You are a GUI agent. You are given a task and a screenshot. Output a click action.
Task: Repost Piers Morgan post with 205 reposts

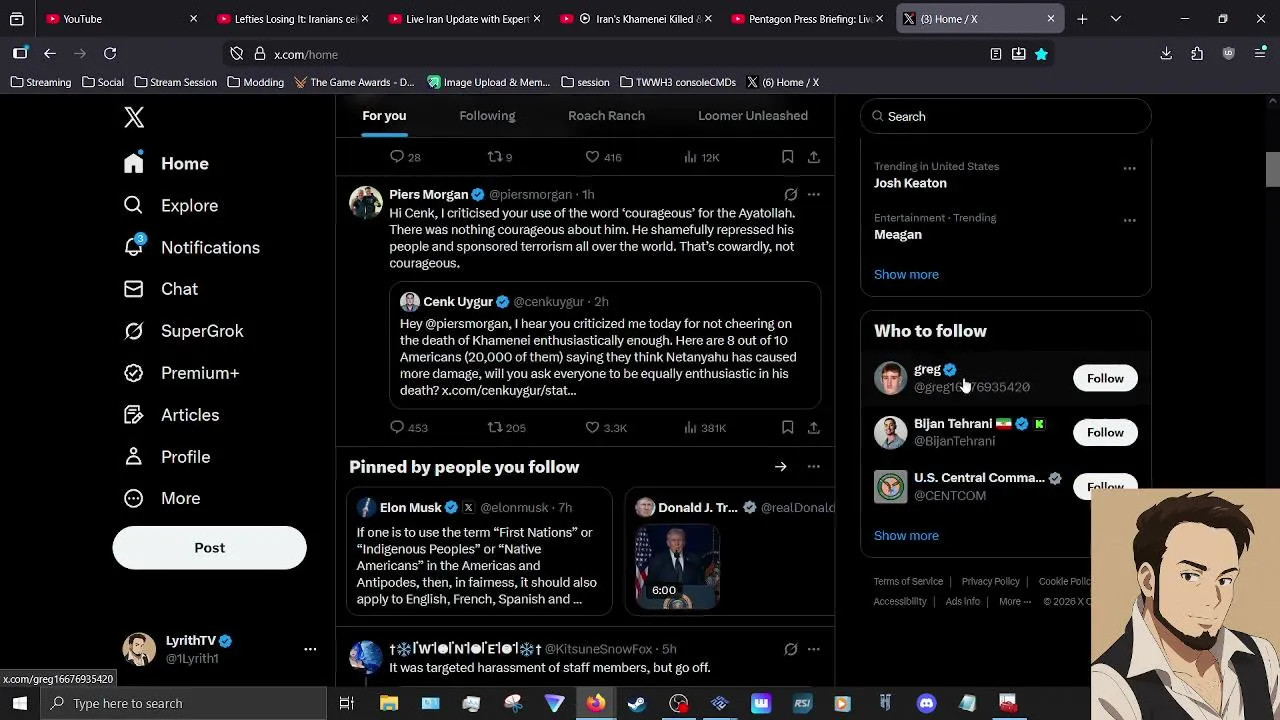click(506, 428)
